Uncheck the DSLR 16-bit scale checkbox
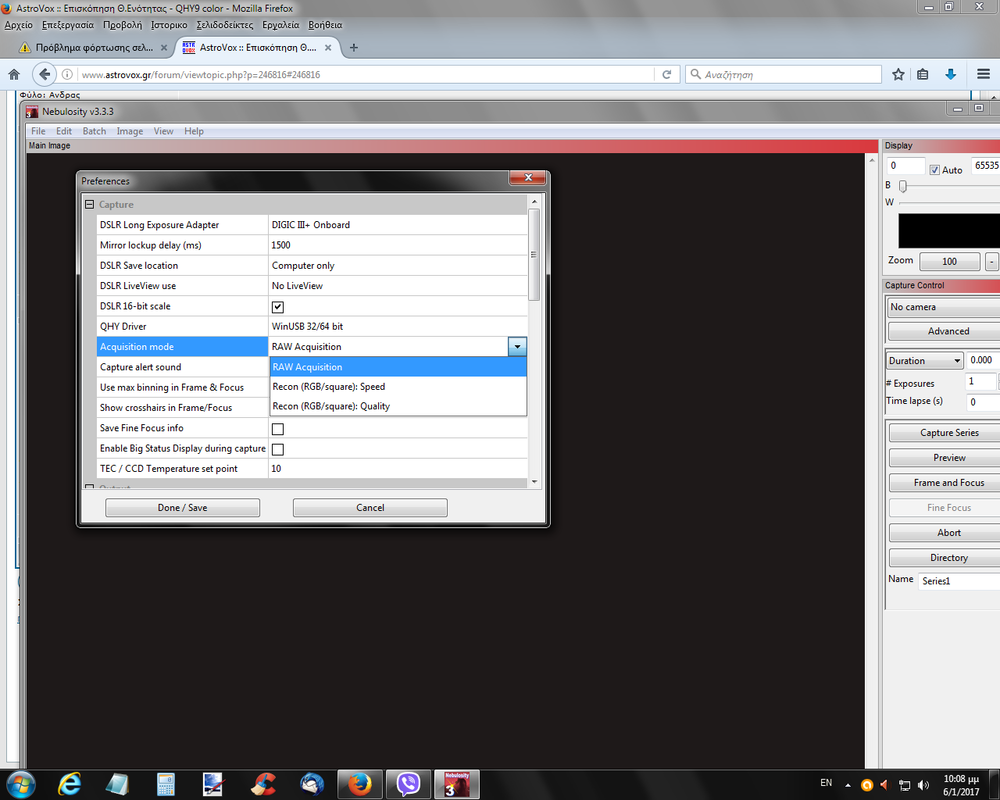This screenshot has height=800, width=1000. tap(278, 307)
